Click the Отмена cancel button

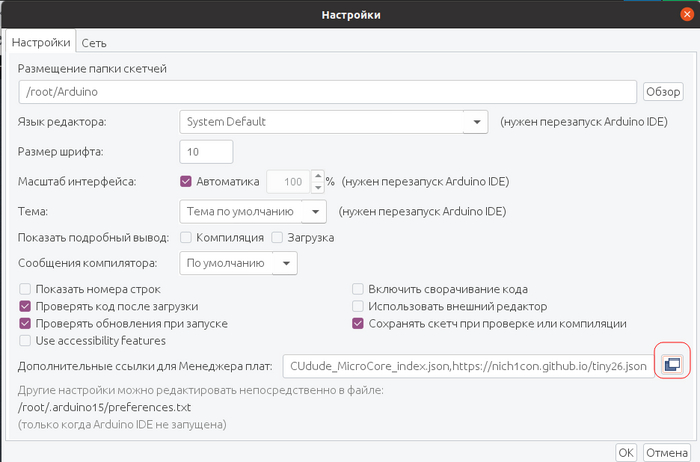coord(666,452)
